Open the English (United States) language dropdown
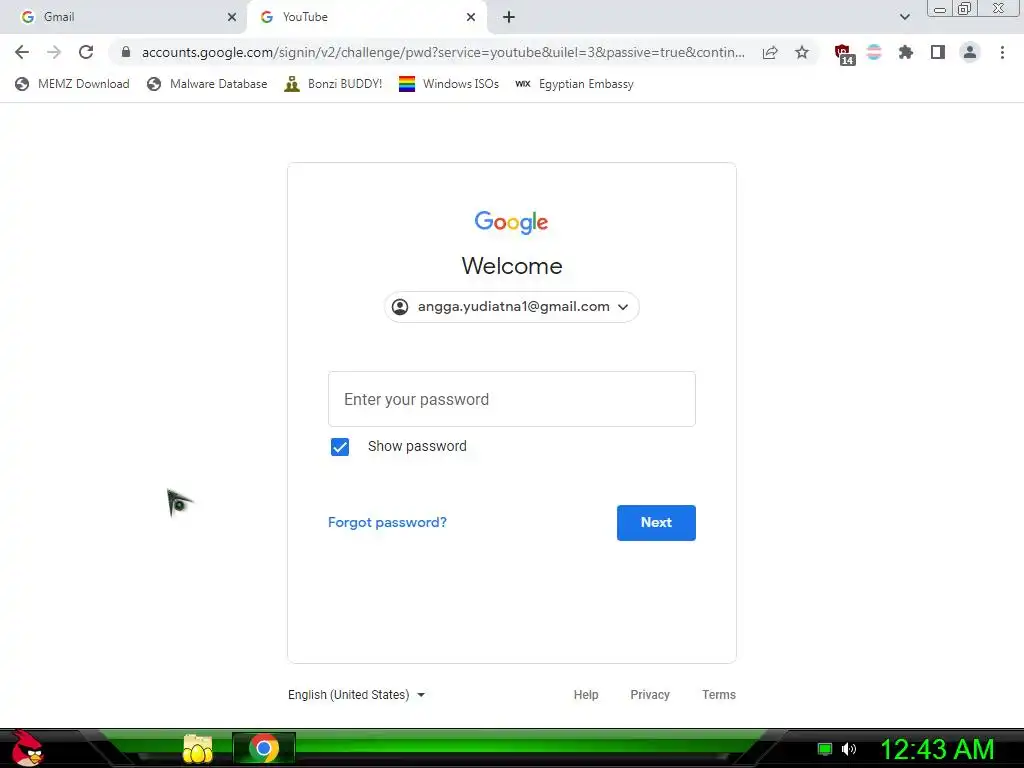Image resolution: width=1024 pixels, height=768 pixels. tap(357, 695)
